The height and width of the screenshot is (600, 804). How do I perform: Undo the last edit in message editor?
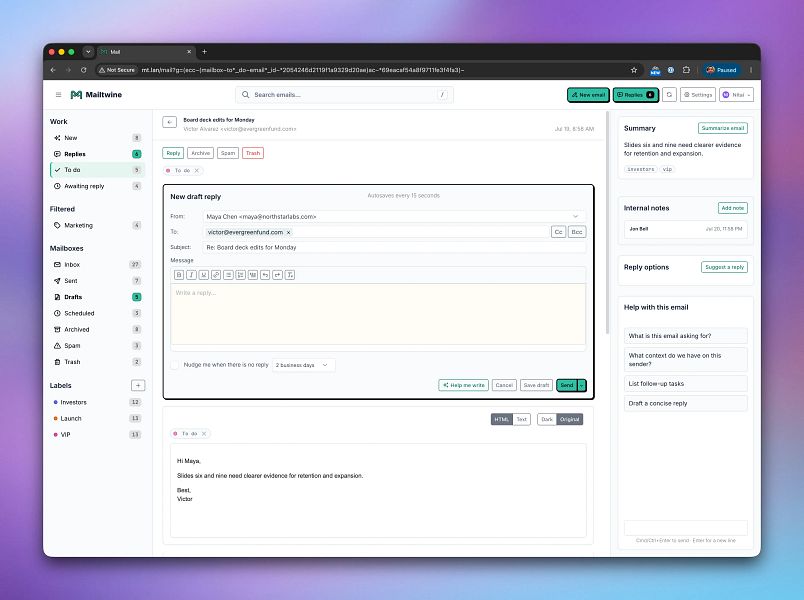(x=265, y=275)
